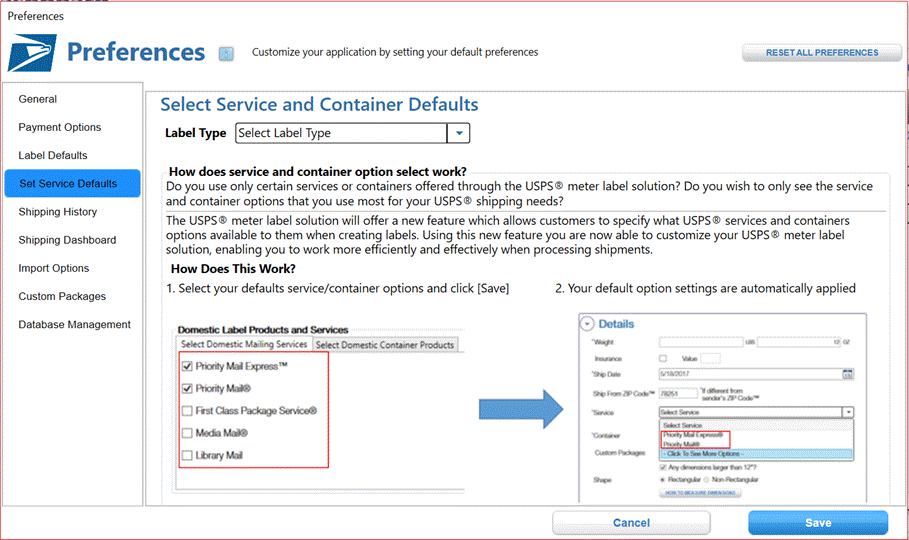
Task: Switch to Select Domestic Container Products tab
Action: (x=385, y=345)
